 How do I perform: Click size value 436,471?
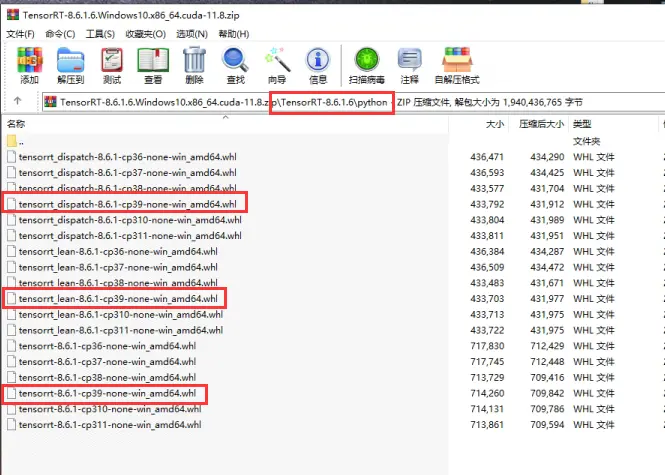(487, 157)
